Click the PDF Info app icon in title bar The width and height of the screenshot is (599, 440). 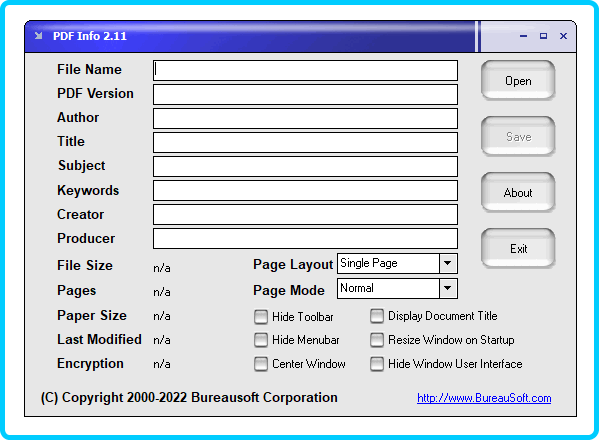point(39,36)
